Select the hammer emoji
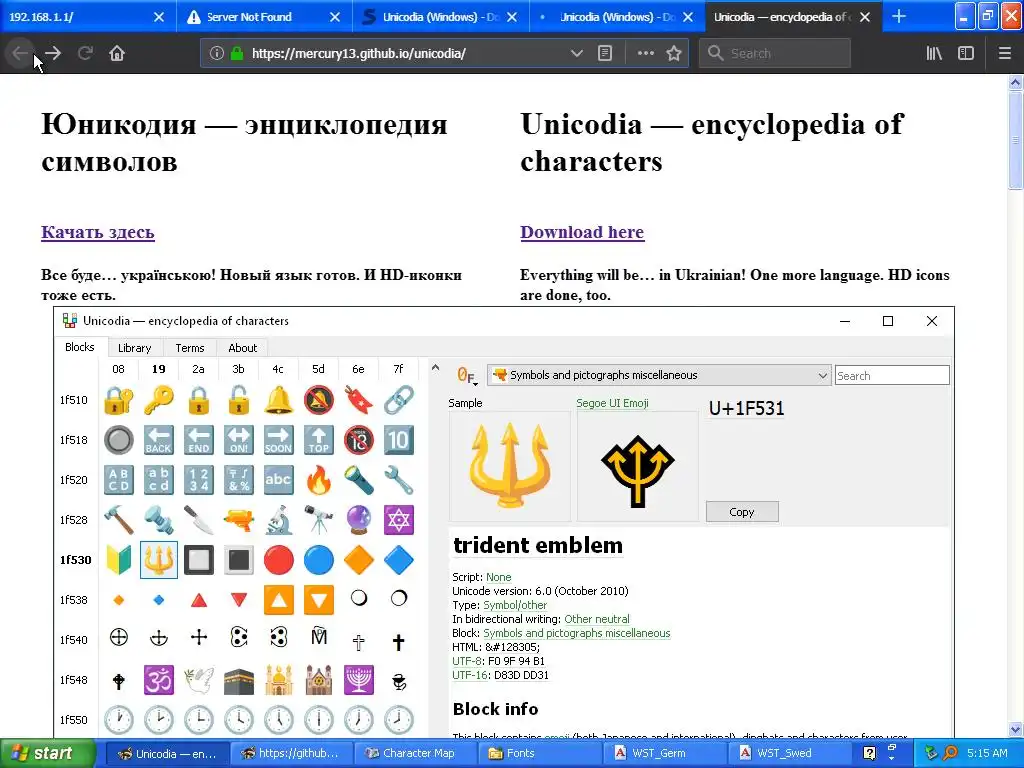This screenshot has height=768, width=1024. (x=119, y=520)
